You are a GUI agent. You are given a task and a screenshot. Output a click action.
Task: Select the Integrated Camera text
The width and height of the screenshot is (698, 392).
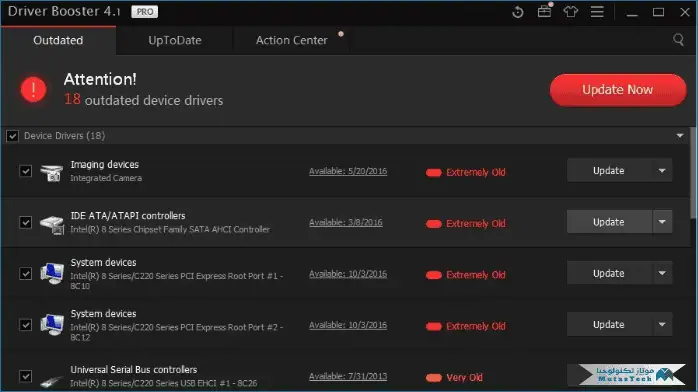tap(106, 178)
